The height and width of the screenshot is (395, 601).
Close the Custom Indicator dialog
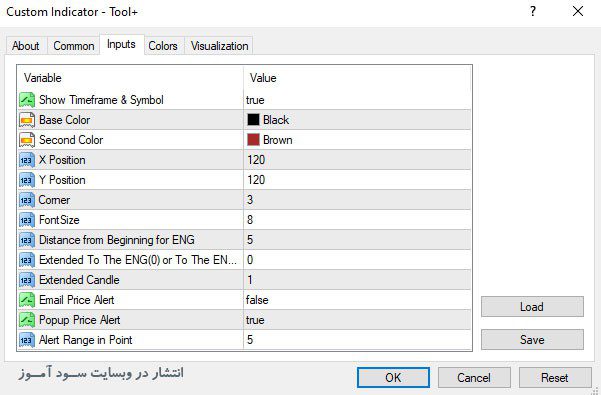tap(578, 11)
